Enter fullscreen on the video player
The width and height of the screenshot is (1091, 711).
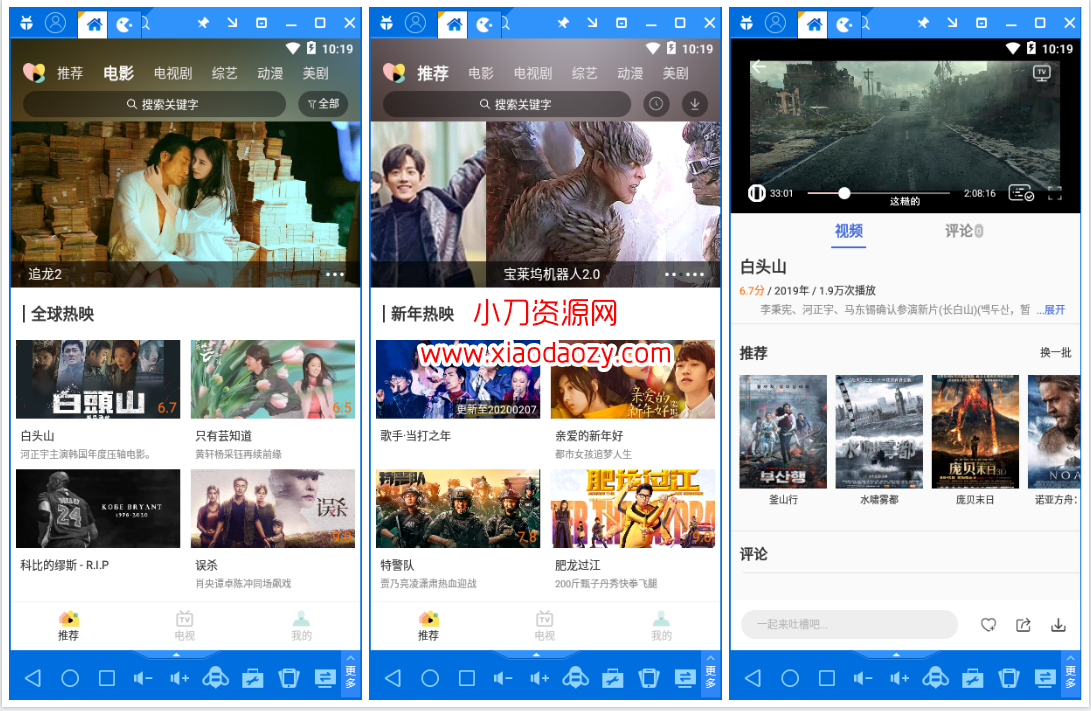1055,193
